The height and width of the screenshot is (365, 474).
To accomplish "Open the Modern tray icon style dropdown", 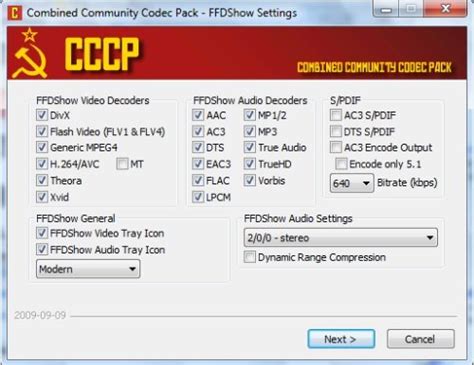I will [88, 269].
